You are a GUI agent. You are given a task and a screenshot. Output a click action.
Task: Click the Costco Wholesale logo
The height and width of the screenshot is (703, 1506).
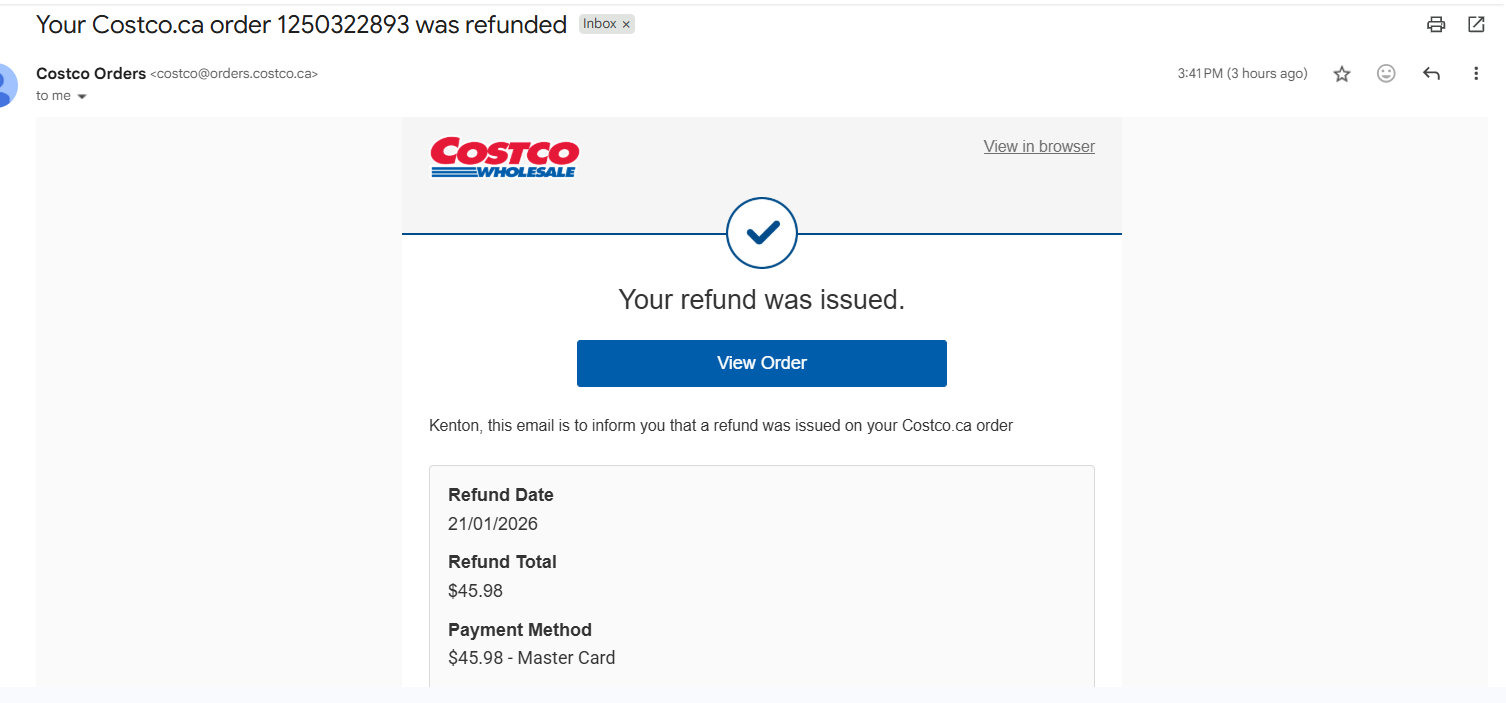(505, 158)
